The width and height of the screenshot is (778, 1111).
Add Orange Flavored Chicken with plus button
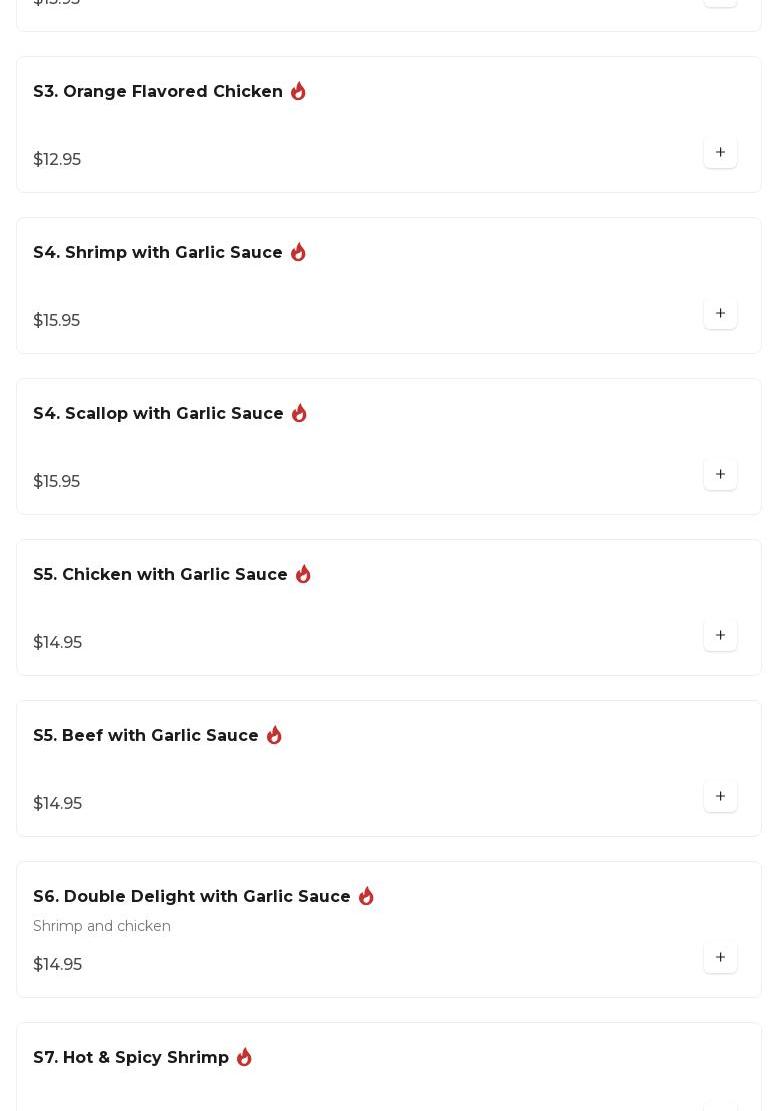(720, 152)
